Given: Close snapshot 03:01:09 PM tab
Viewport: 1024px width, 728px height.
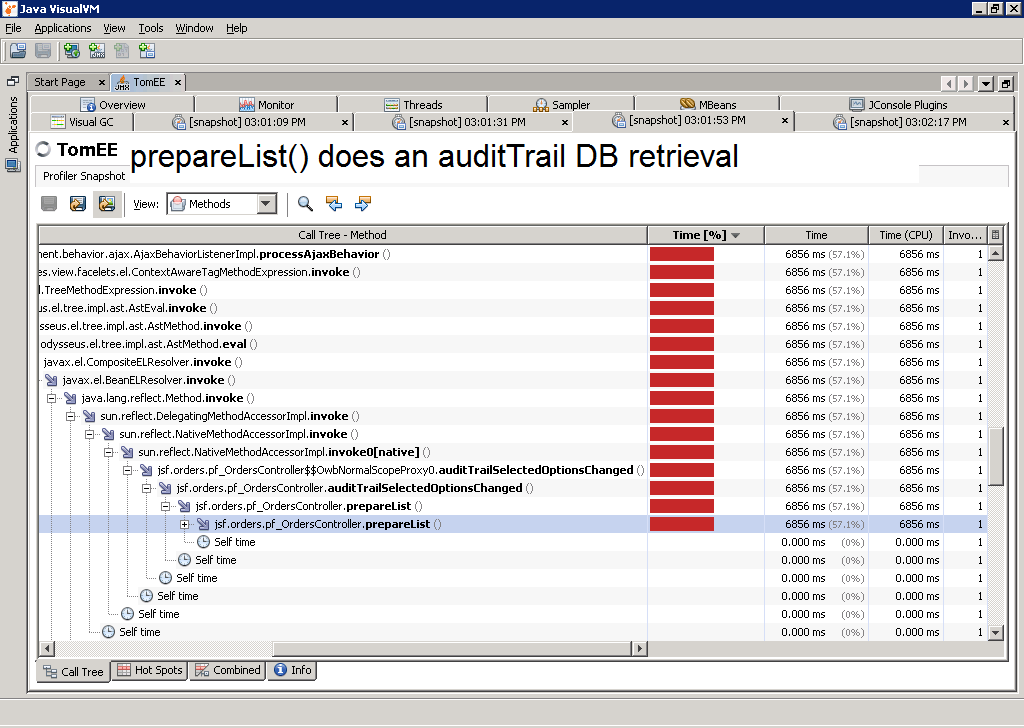Looking at the screenshot, I should [x=345, y=122].
